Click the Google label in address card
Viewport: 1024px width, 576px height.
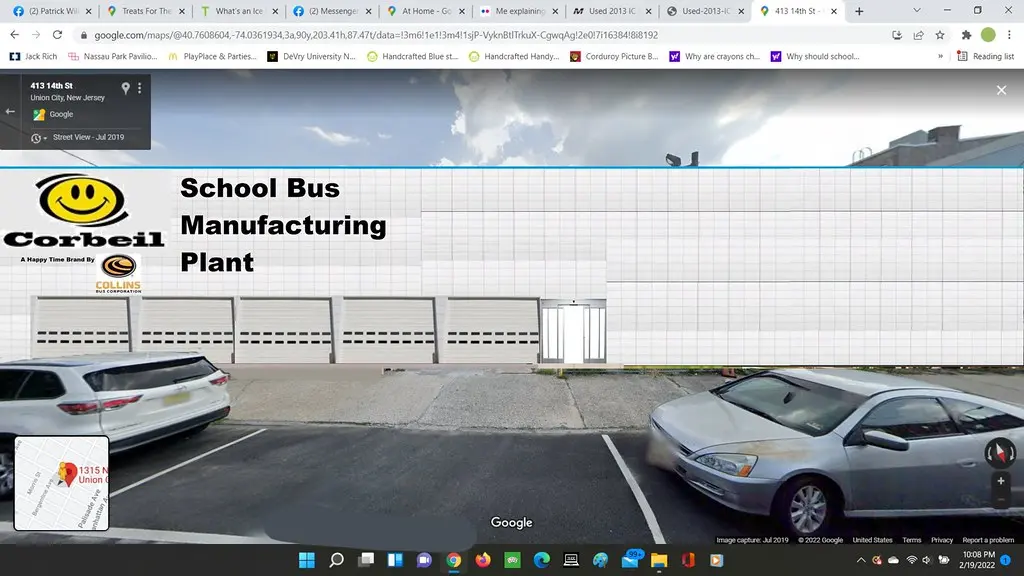pyautogui.click(x=61, y=114)
